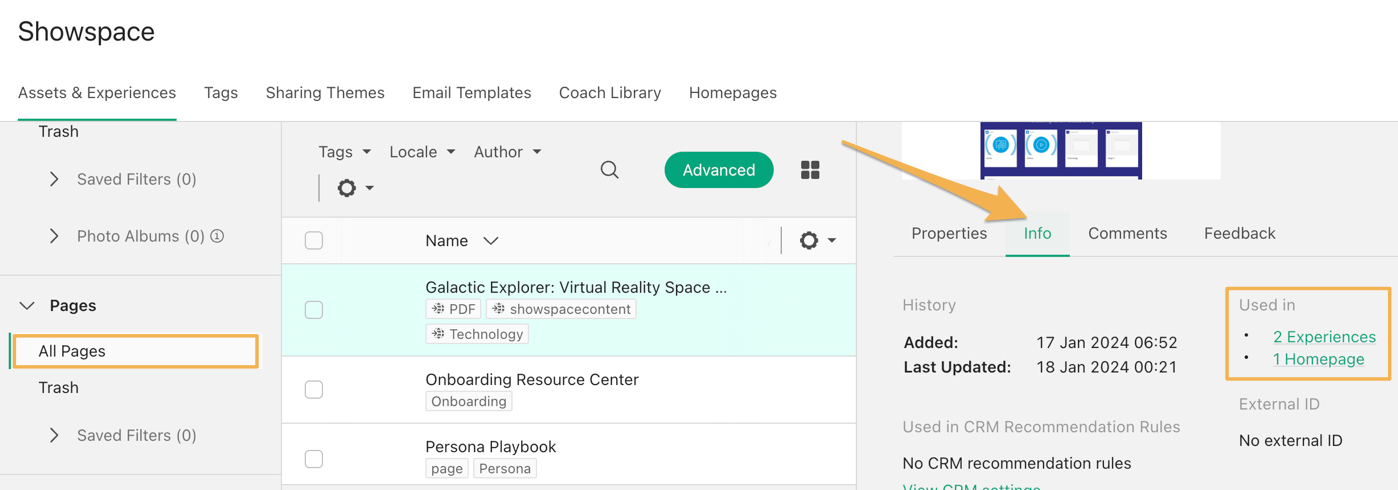This screenshot has height=490, width=1398.
Task: Open Galactic Explorer: Virtual Reality Space item
Action: (x=576, y=287)
